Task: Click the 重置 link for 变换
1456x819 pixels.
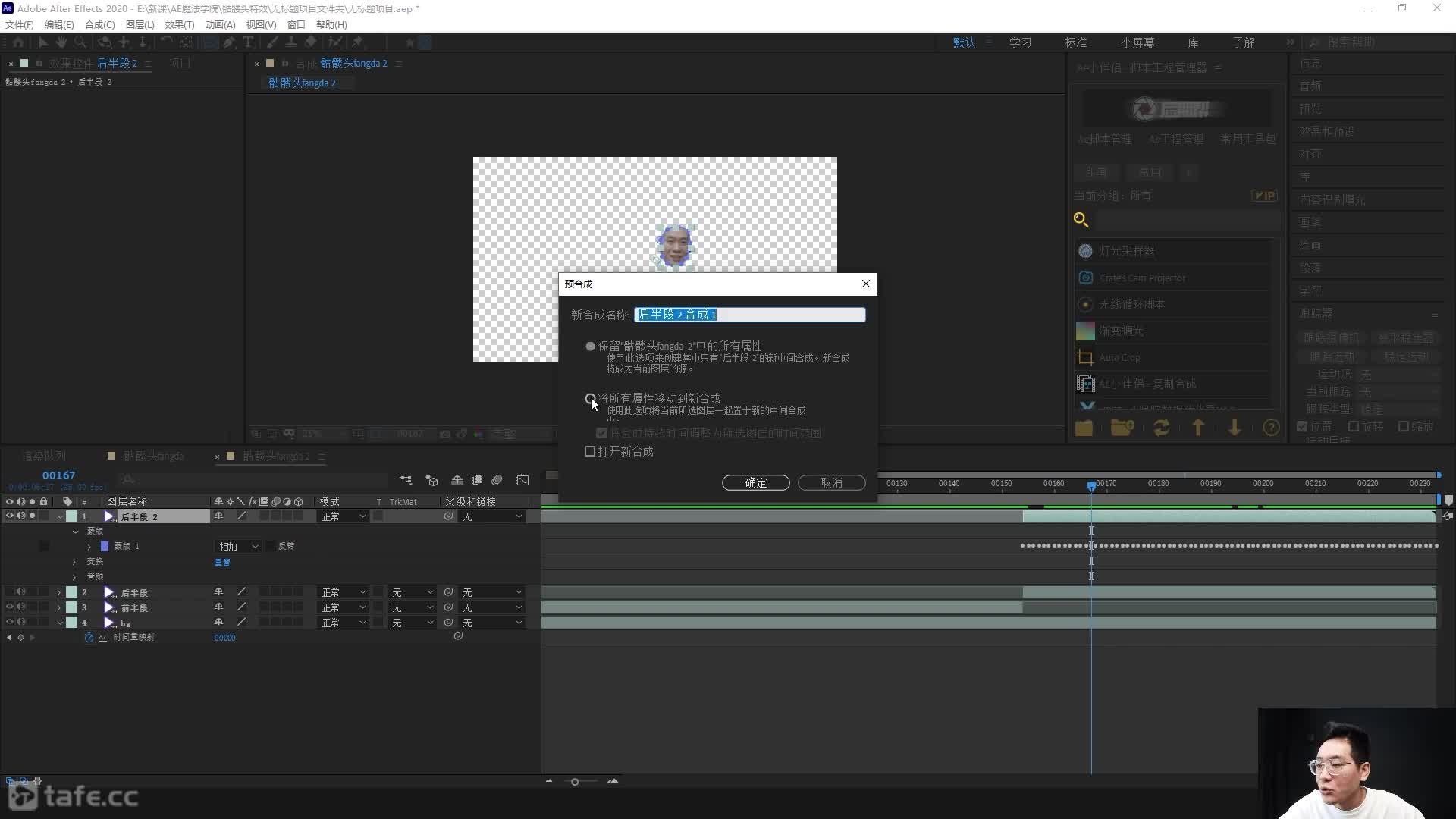Action: pyautogui.click(x=222, y=562)
